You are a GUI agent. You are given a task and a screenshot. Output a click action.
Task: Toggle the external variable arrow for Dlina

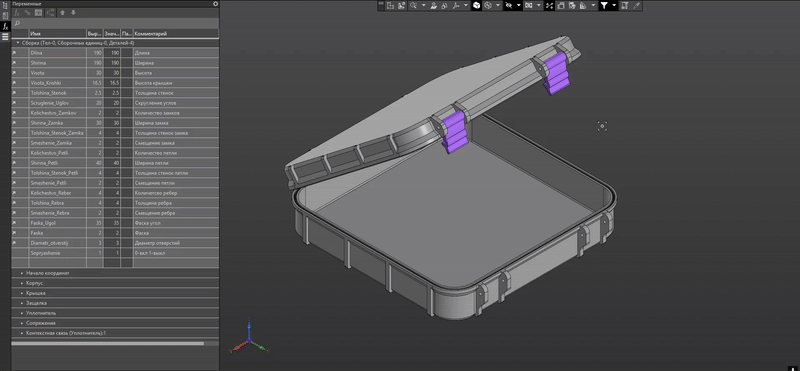(14, 53)
